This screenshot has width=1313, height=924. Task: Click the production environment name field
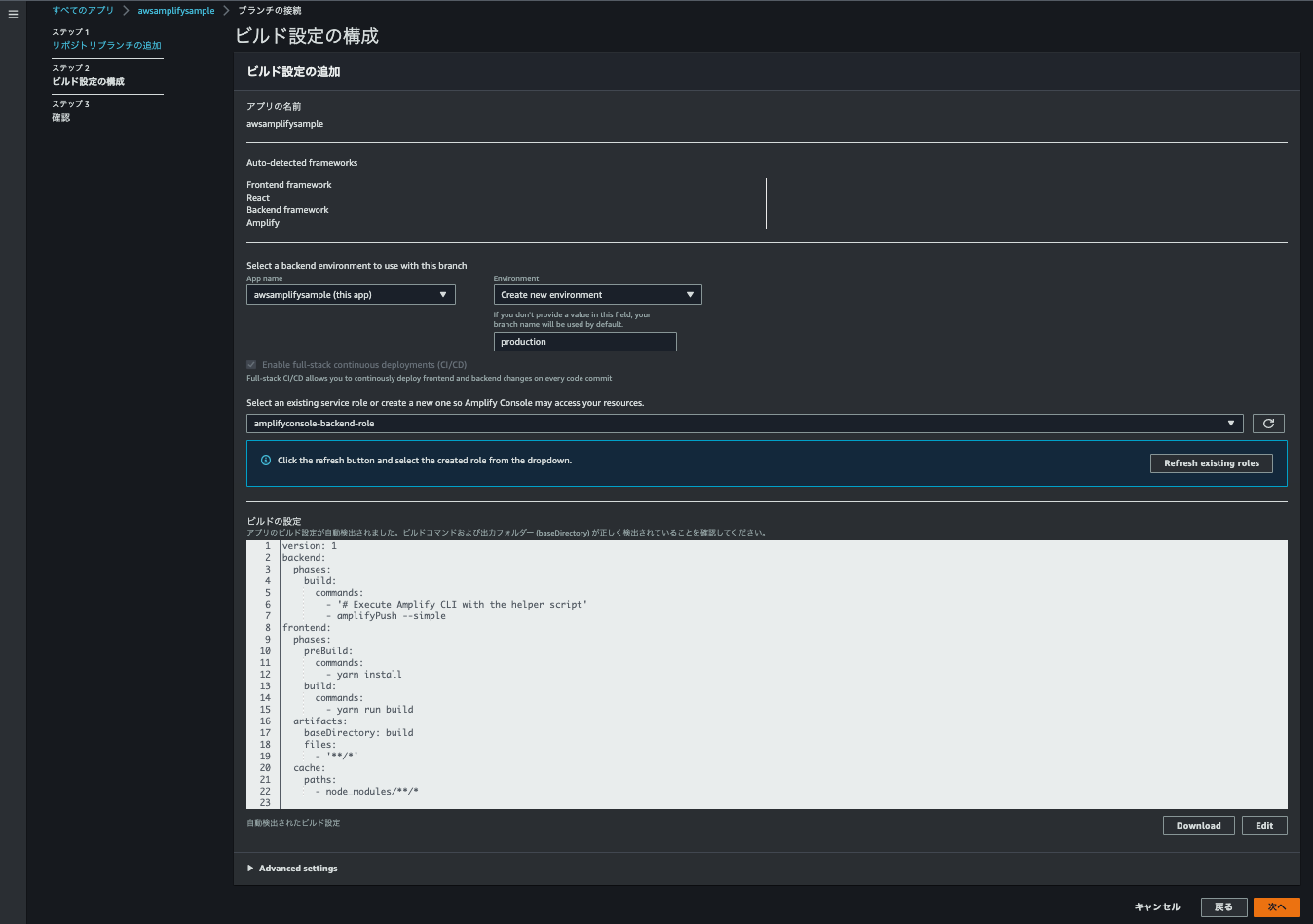coord(584,342)
